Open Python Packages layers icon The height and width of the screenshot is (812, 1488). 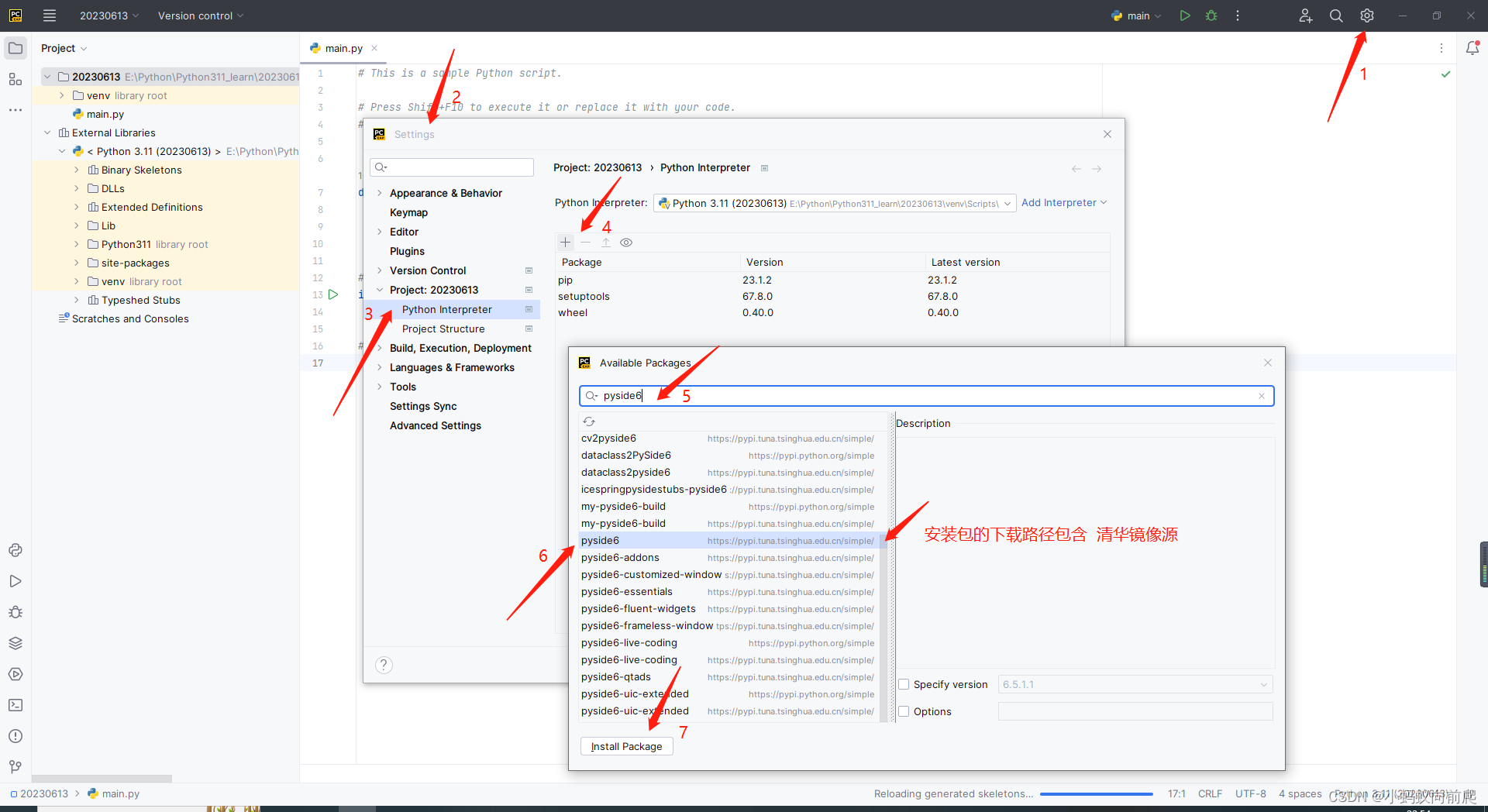click(x=15, y=643)
